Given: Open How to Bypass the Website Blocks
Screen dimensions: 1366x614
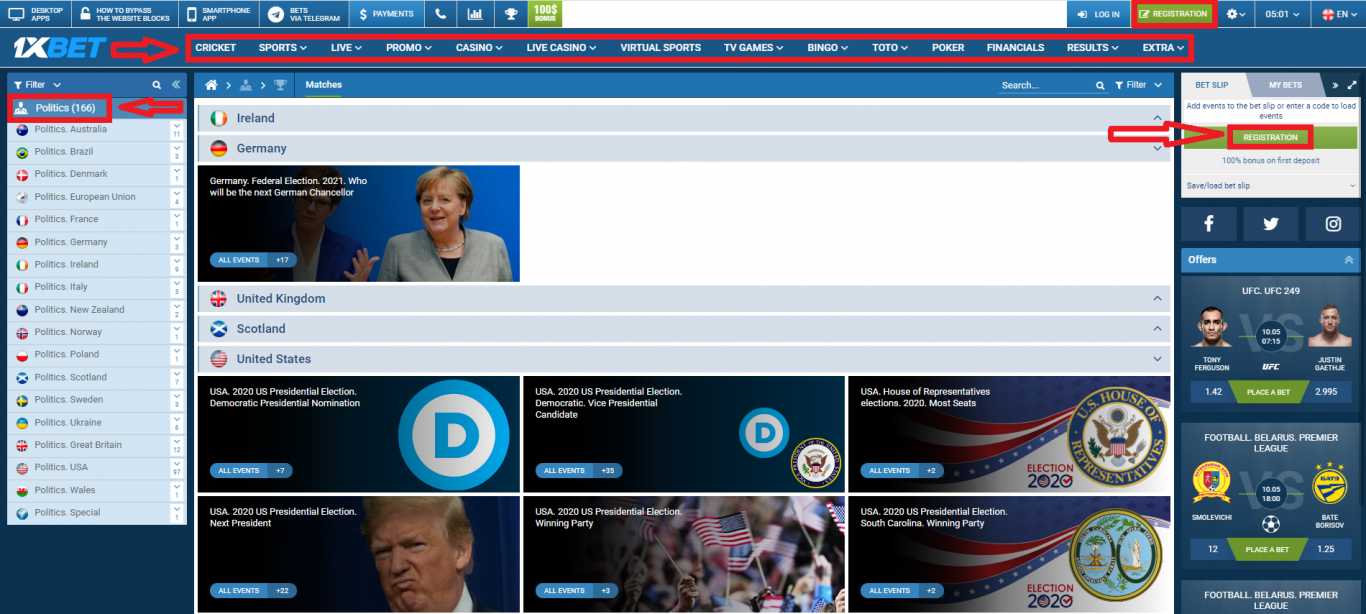Looking at the screenshot, I should [x=126, y=14].
